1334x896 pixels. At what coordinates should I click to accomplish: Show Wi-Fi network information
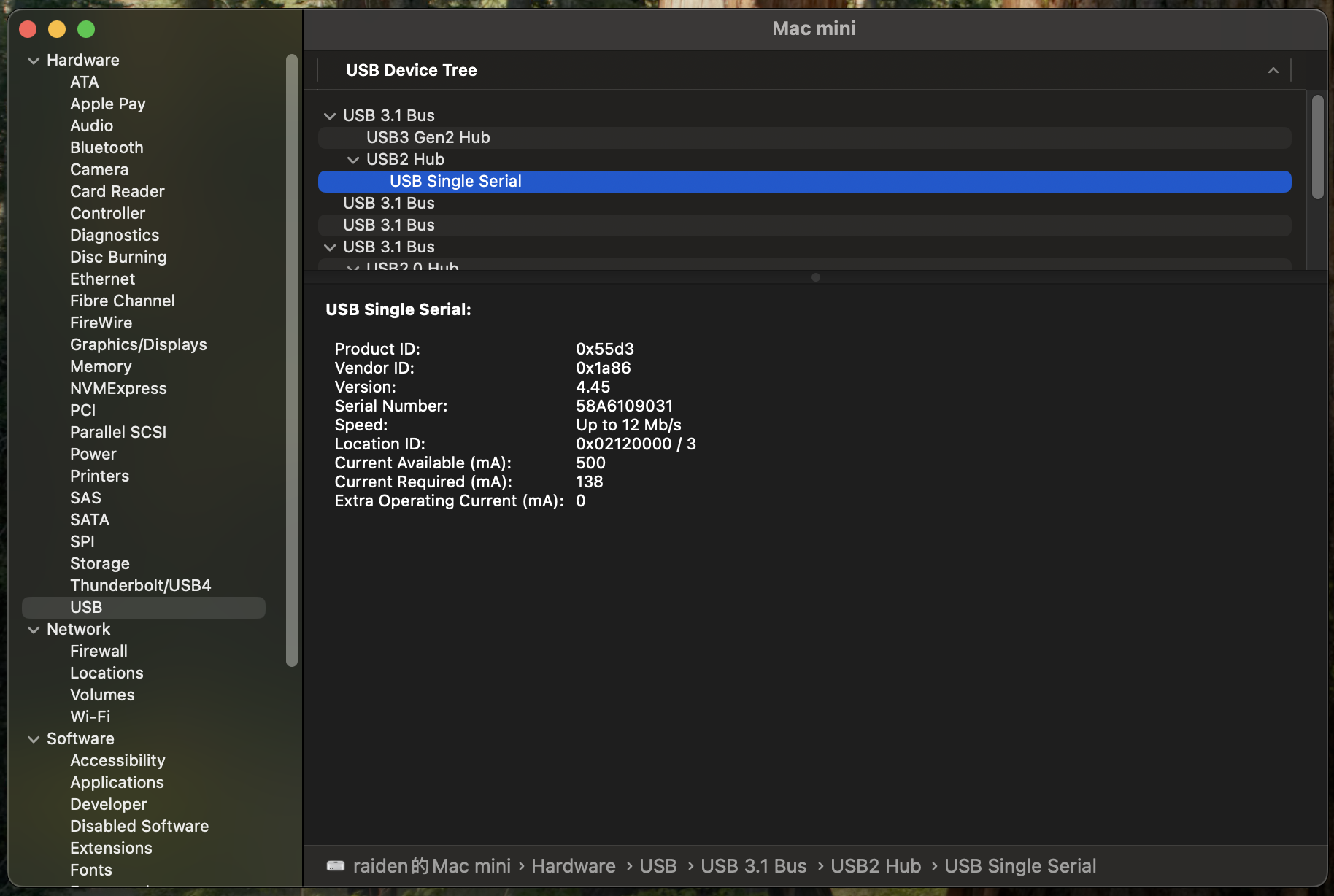tap(90, 717)
